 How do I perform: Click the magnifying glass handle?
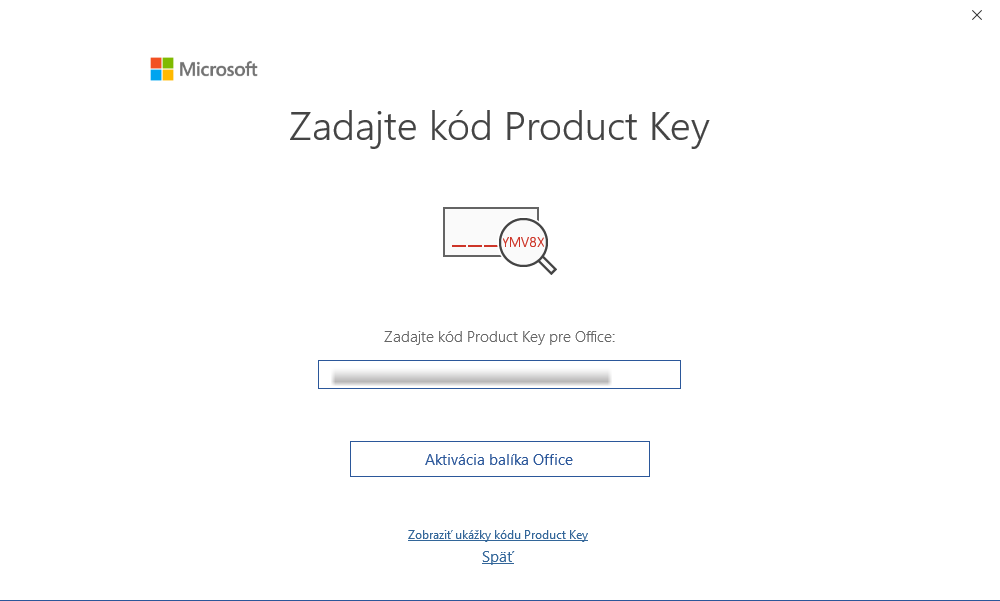click(x=548, y=266)
